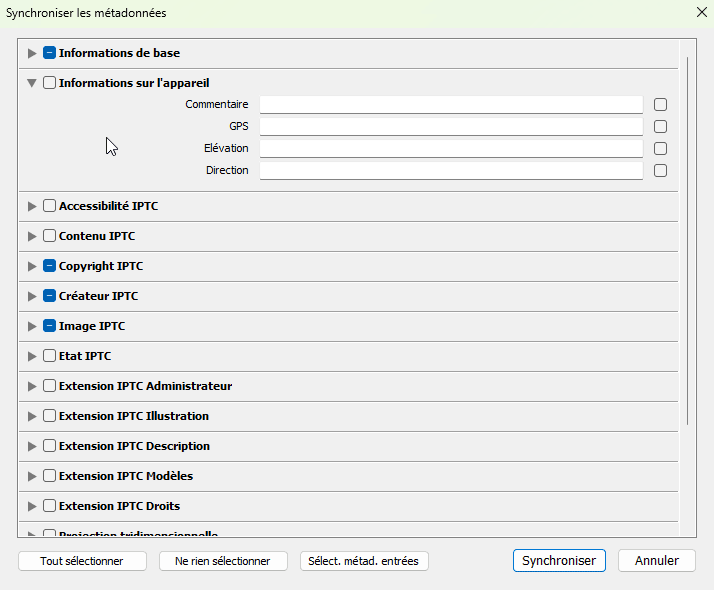714x590 pixels.
Task: Expand the Copyright IPTC section
Action: pos(32,266)
